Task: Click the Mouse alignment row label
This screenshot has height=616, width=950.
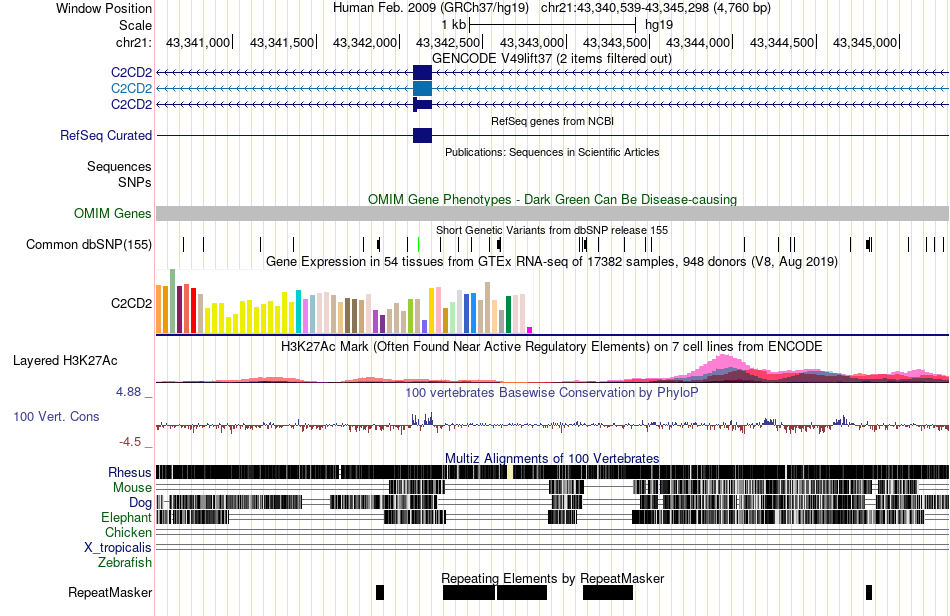Action: pyautogui.click(x=132, y=488)
